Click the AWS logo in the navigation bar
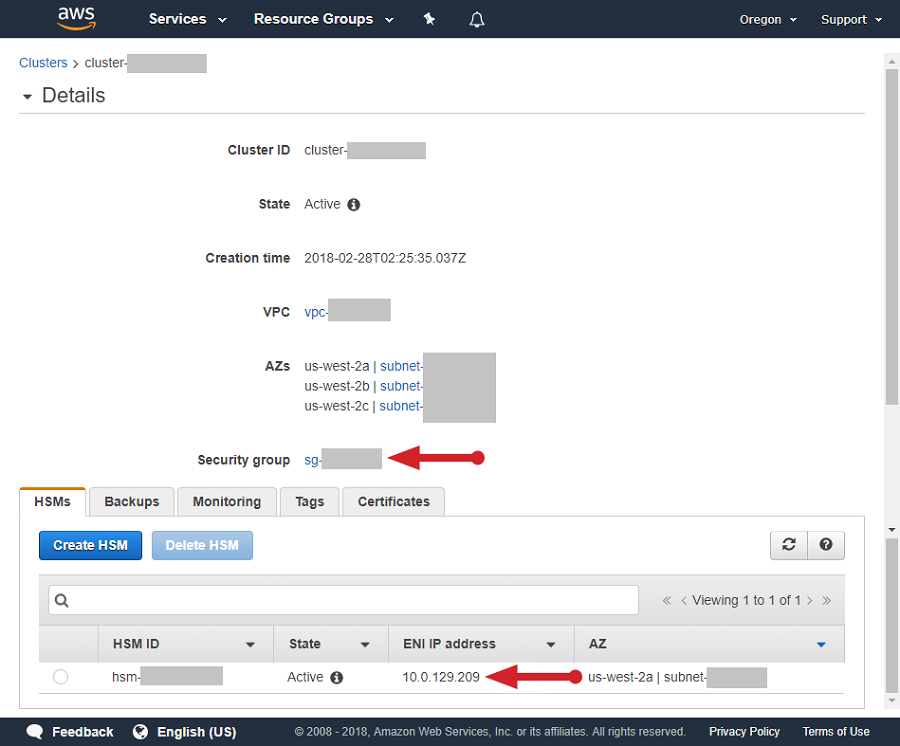 pos(76,18)
